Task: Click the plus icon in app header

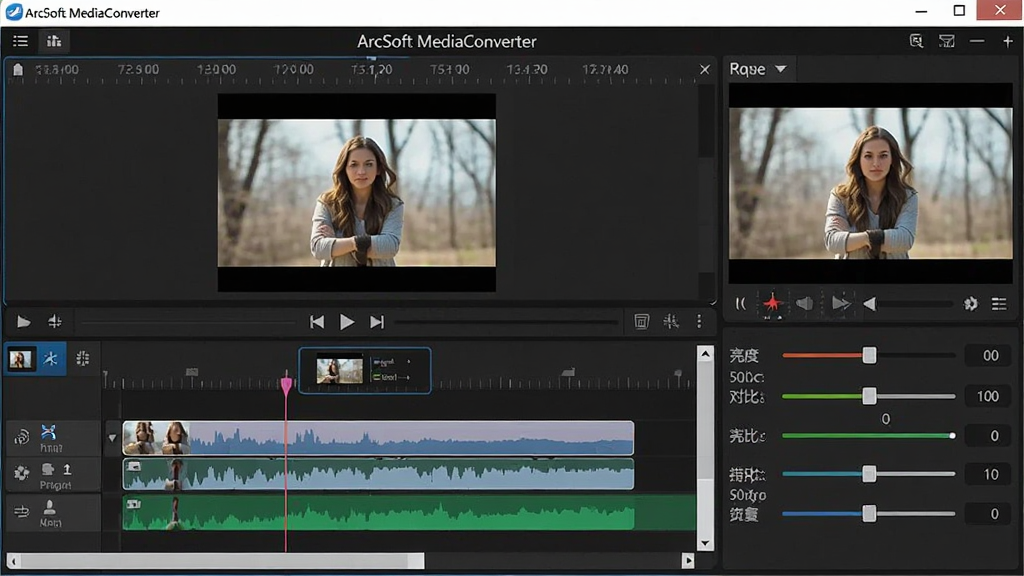Action: [1008, 41]
